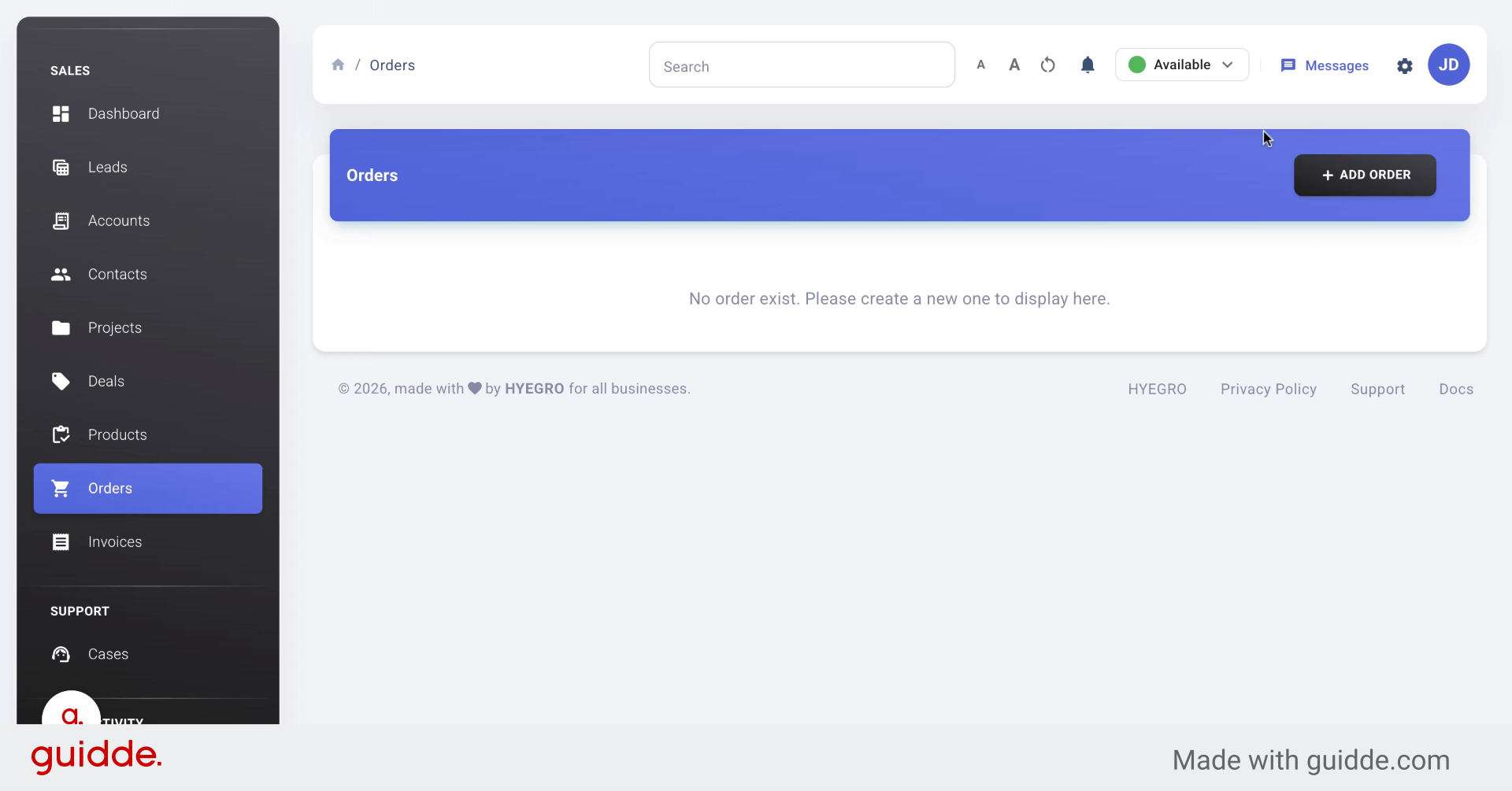This screenshot has height=791, width=1512.
Task: Select Deals menu entry
Action: (x=106, y=382)
